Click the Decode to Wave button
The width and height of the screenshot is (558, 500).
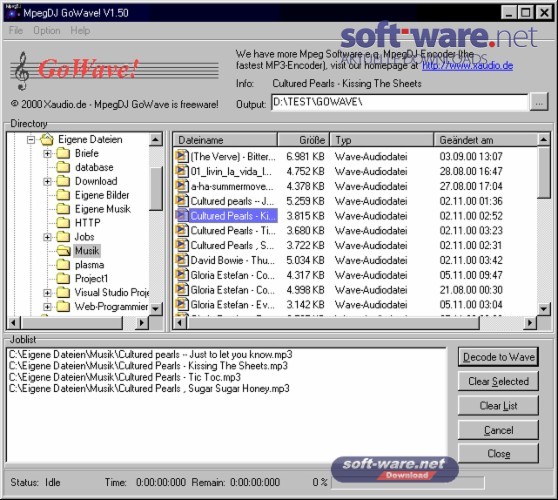coord(498,357)
